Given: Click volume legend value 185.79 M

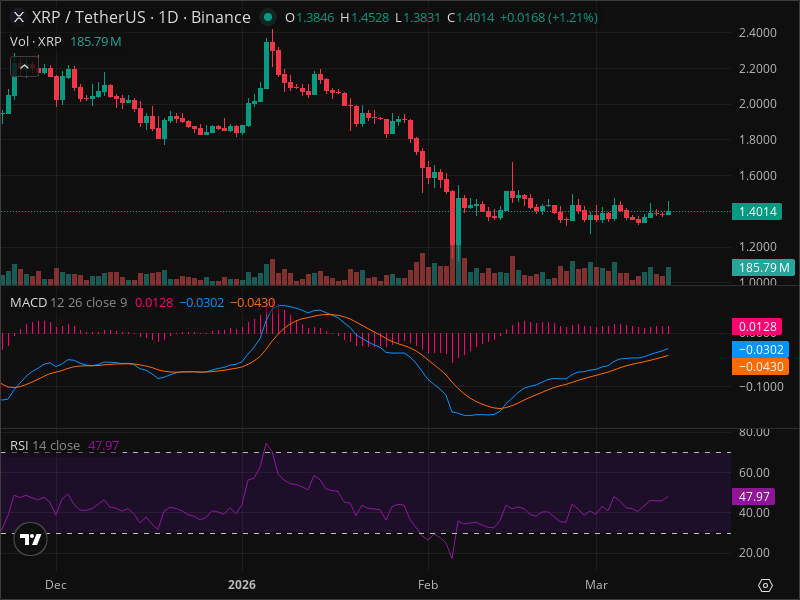Looking at the screenshot, I should click(x=95, y=41).
